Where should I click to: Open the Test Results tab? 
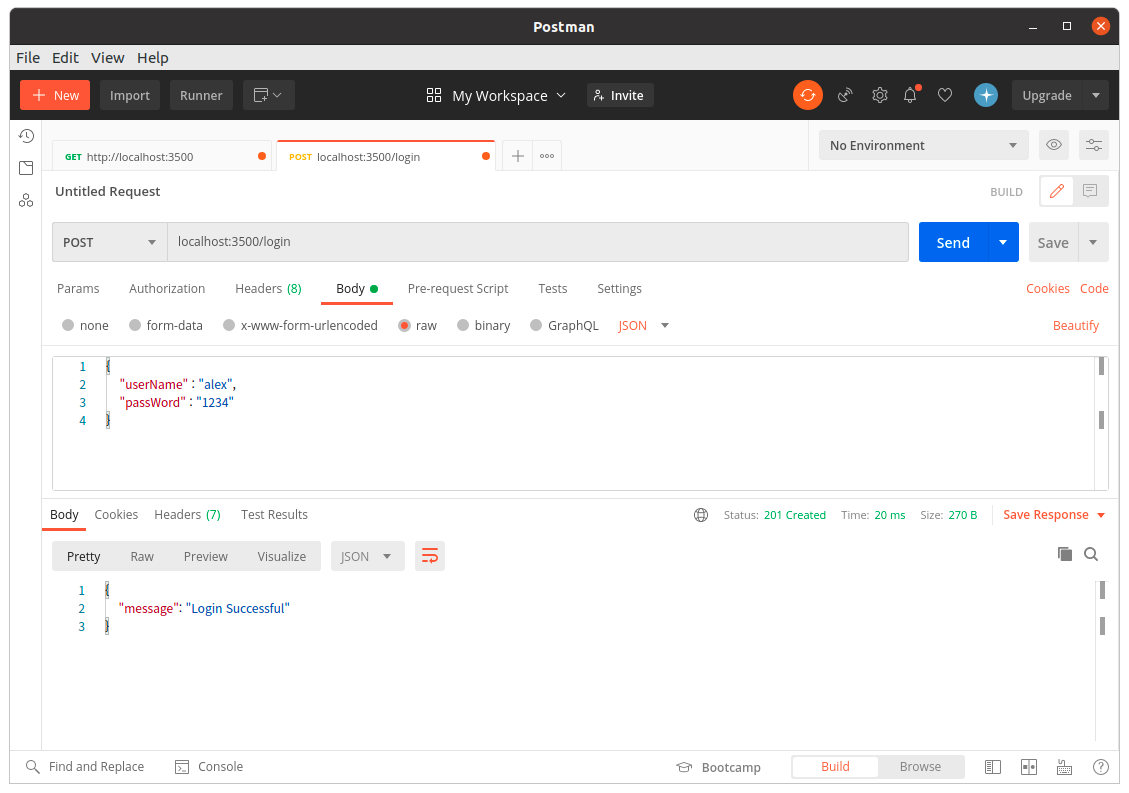click(x=274, y=514)
